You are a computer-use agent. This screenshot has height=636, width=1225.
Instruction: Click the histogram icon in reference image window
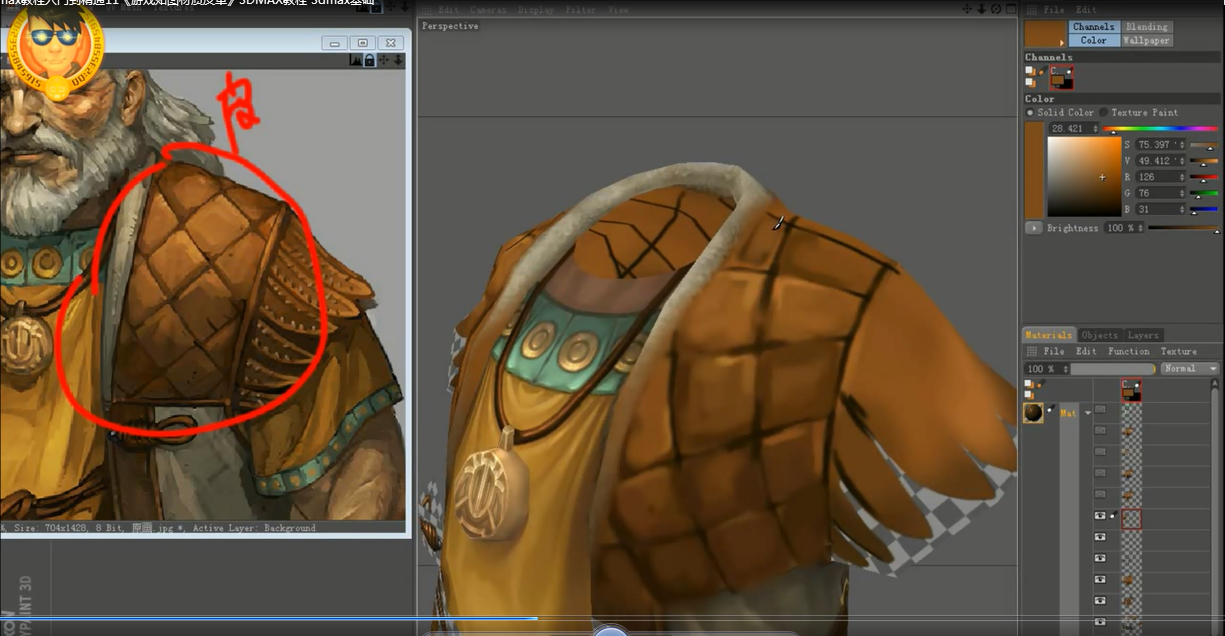point(355,61)
